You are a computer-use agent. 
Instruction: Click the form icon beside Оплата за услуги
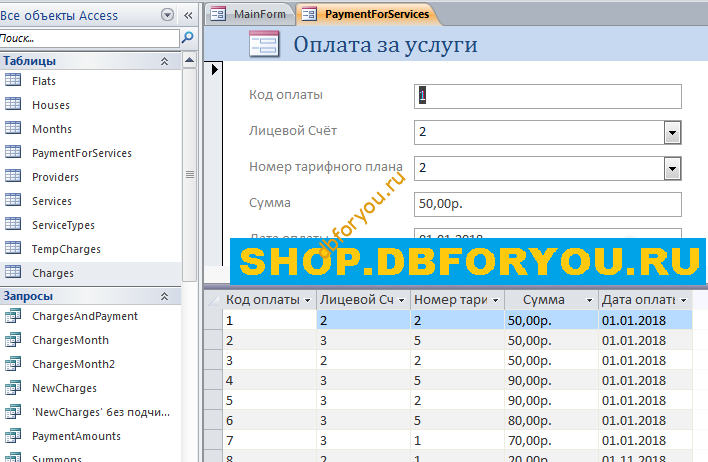point(264,44)
